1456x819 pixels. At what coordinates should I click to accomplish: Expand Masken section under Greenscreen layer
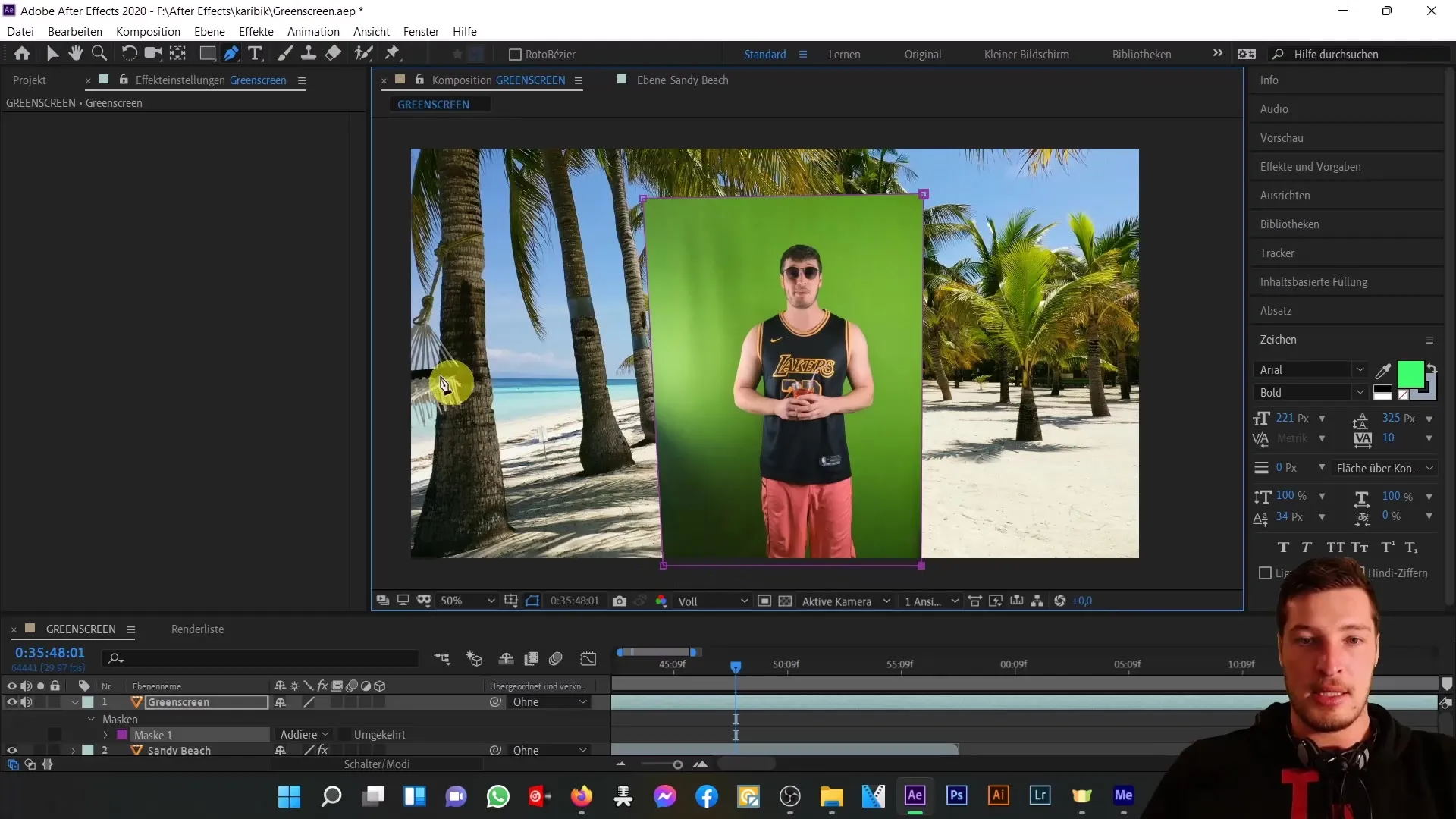coord(89,718)
